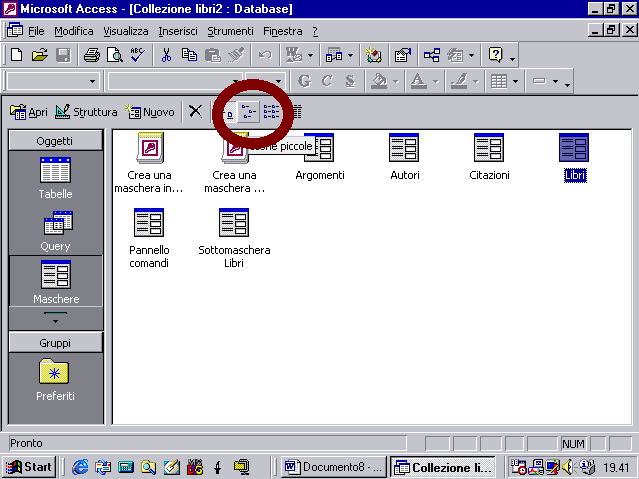Click the fill/back color bucket
The image size is (639, 479).
click(x=379, y=82)
